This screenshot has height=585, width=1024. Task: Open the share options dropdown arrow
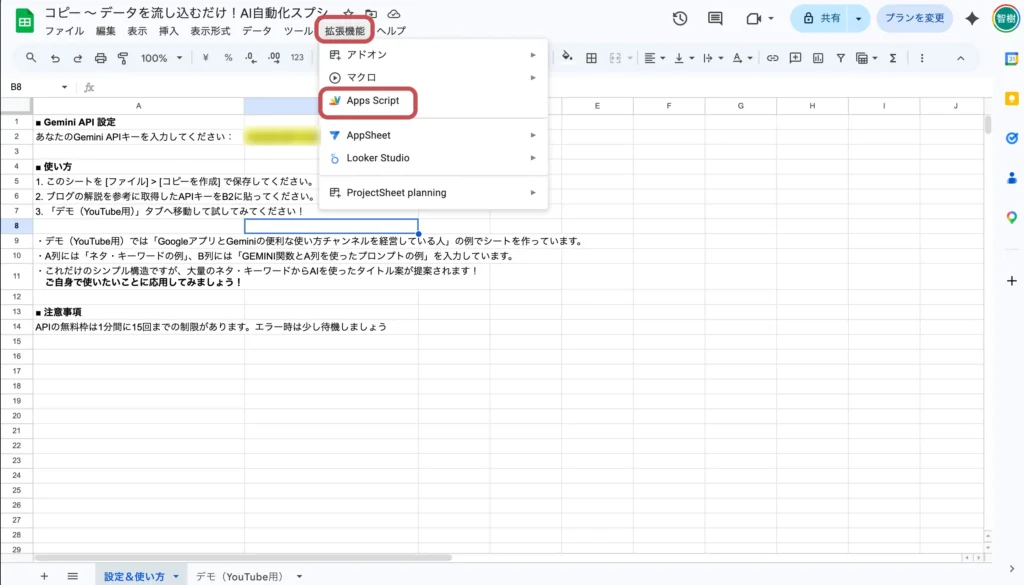pyautogui.click(x=858, y=18)
